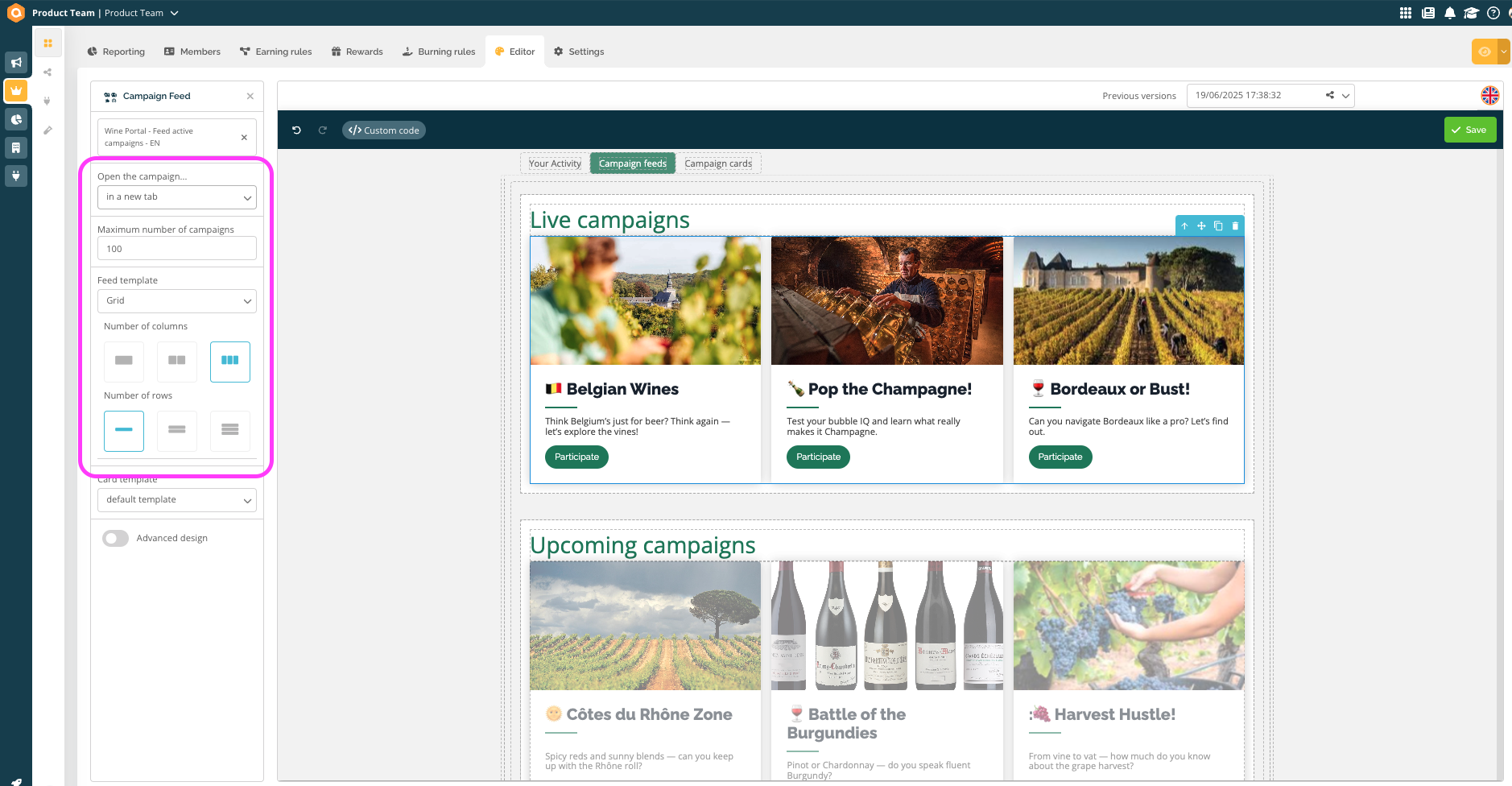Click Participate under Belgian Wines

[576, 457]
